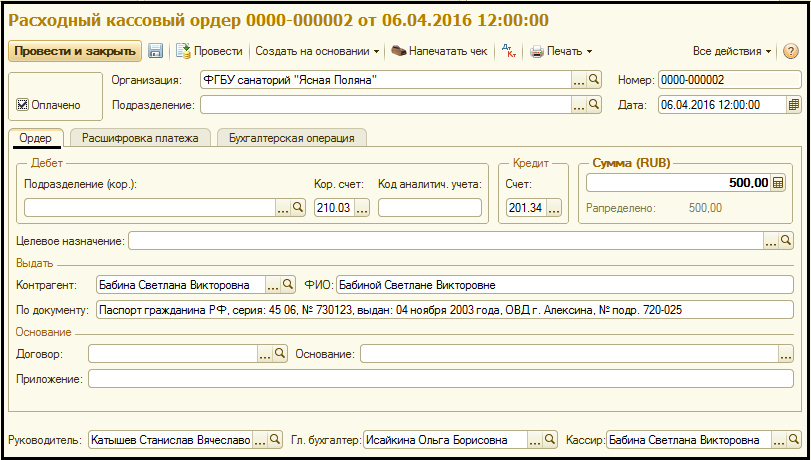Click the magnifier next to Руководитель
811x460 pixels.
pyautogui.click(x=275, y=440)
